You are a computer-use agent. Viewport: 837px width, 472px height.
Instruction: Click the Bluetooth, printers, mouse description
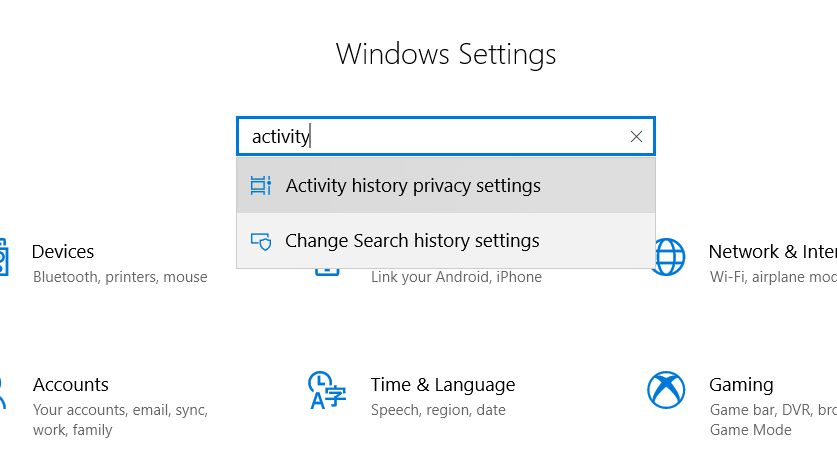click(x=120, y=277)
